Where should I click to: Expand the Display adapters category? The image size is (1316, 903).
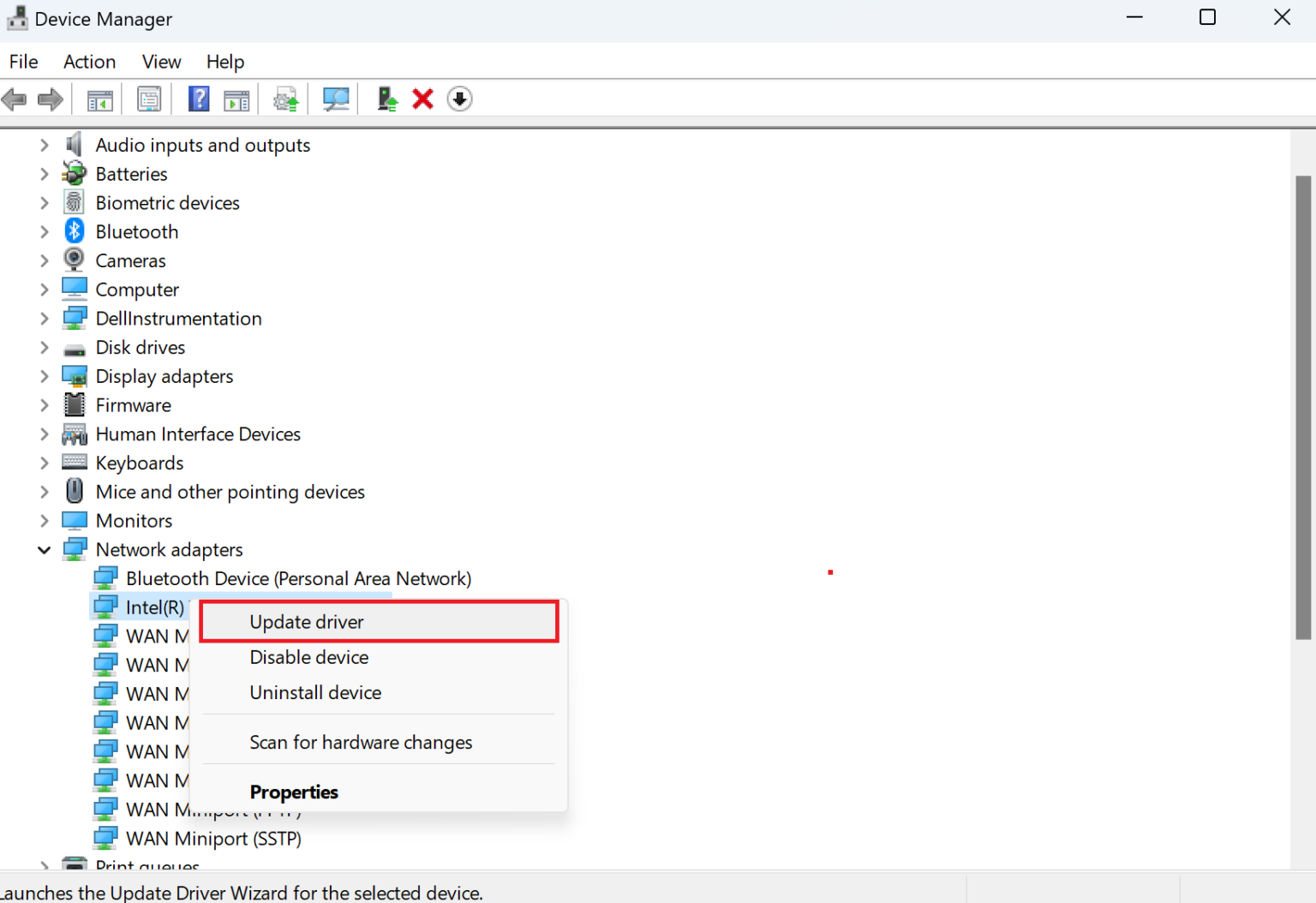44,375
